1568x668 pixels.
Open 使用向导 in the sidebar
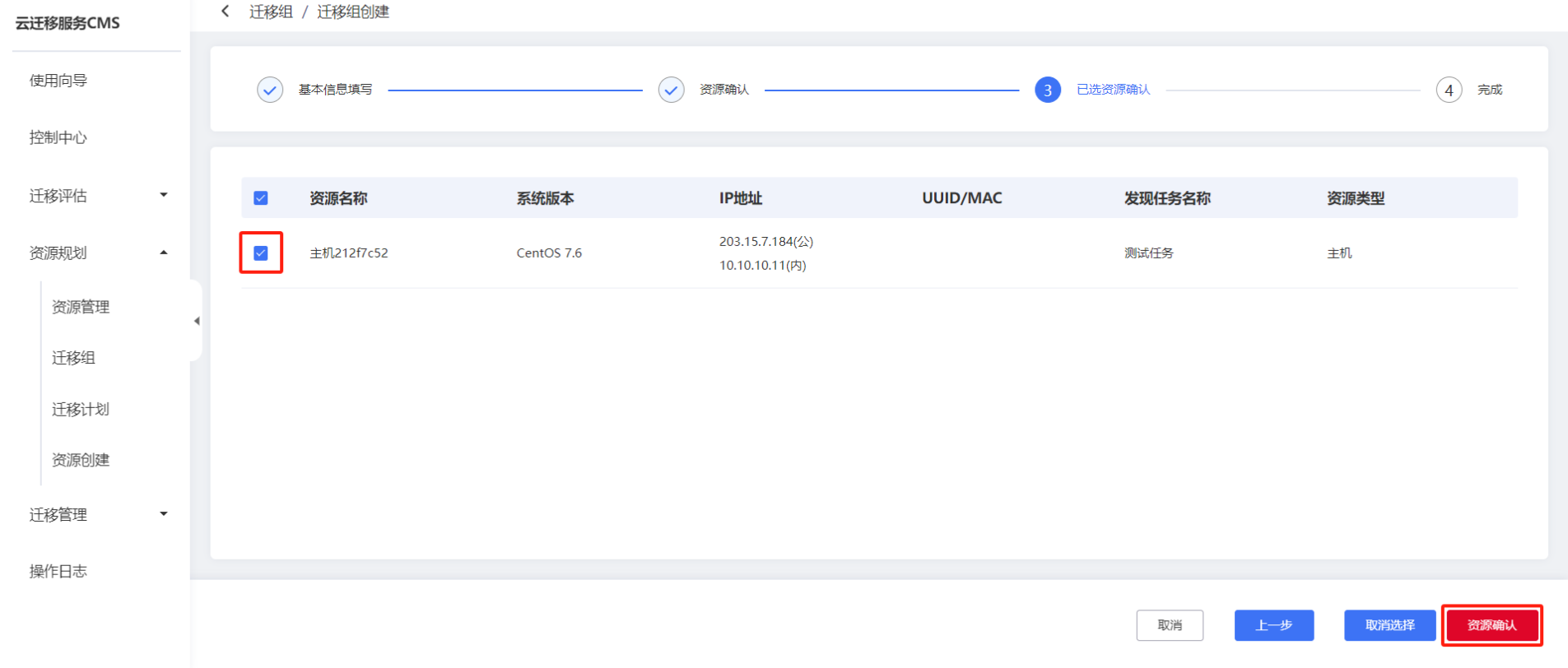[x=58, y=81]
